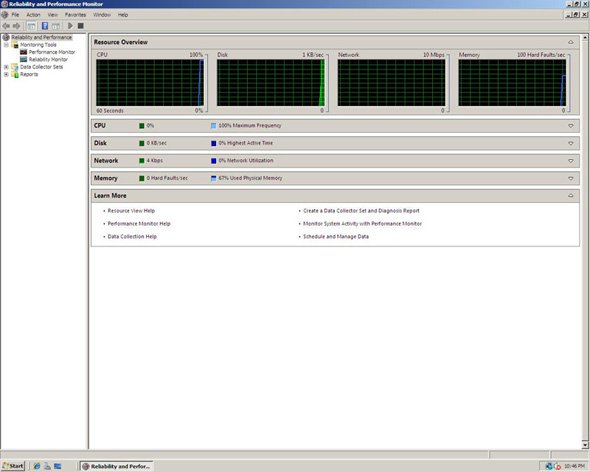Click the Back arrow toolbar icon
Screen dimensions: 590x472
pyautogui.click(x=6, y=26)
